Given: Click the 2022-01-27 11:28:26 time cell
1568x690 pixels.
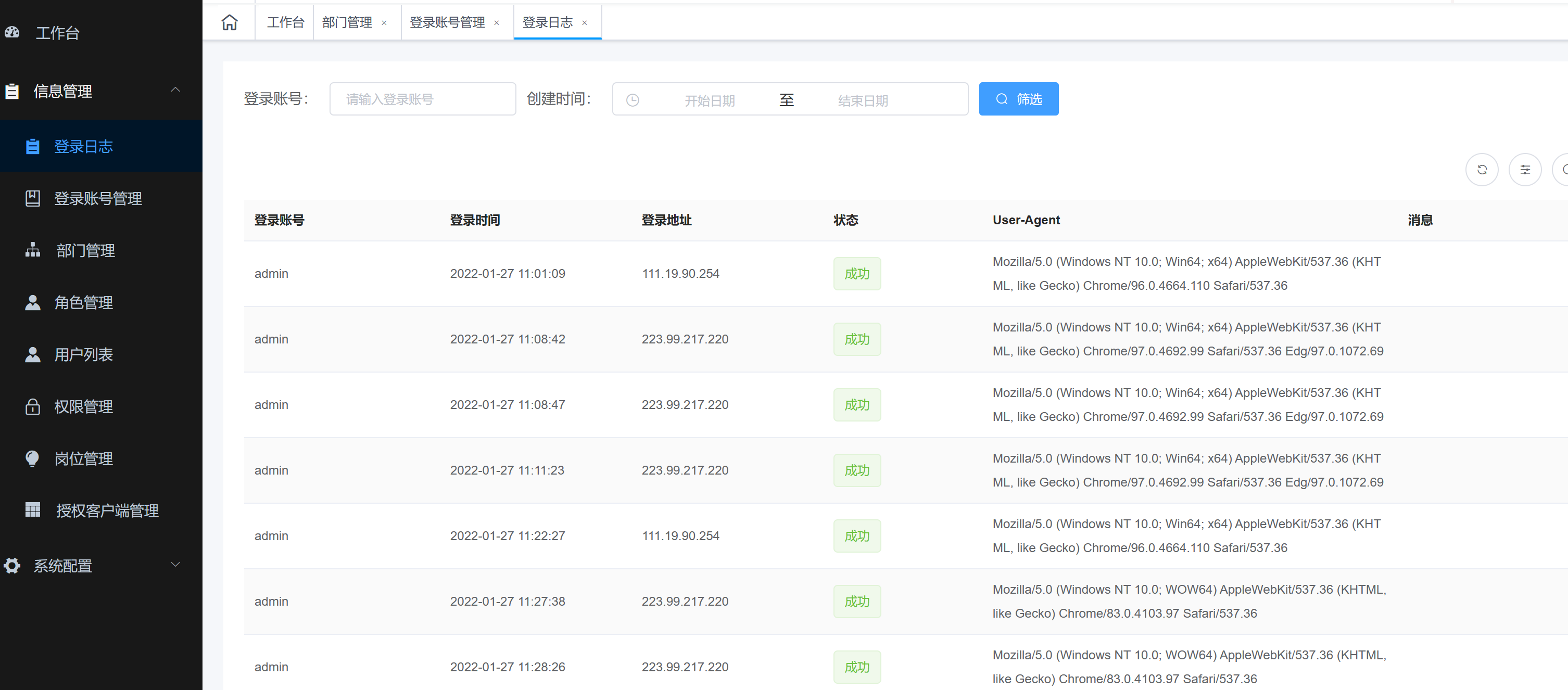Looking at the screenshot, I should click(x=508, y=667).
